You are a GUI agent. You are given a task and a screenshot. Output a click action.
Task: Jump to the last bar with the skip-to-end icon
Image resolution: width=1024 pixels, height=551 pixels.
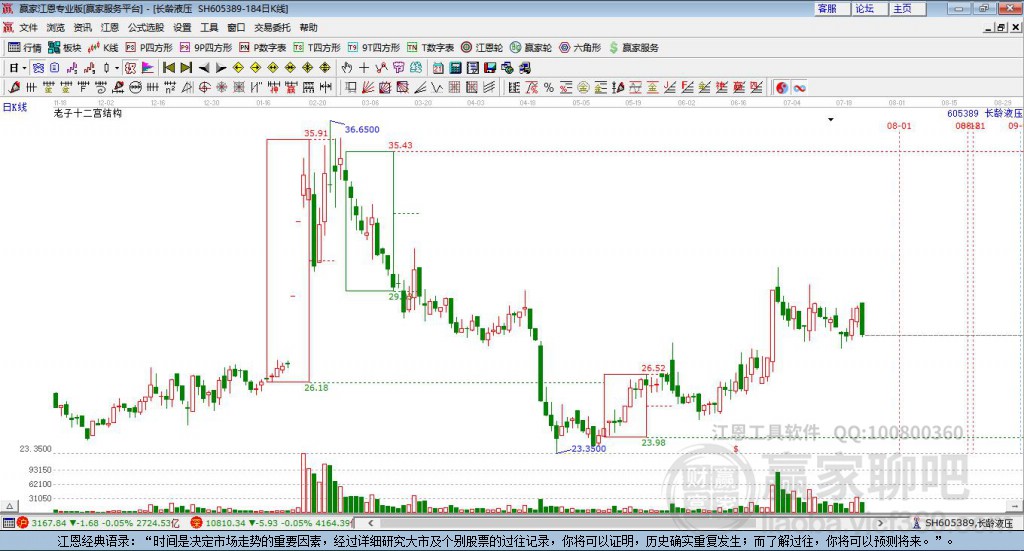pos(186,68)
